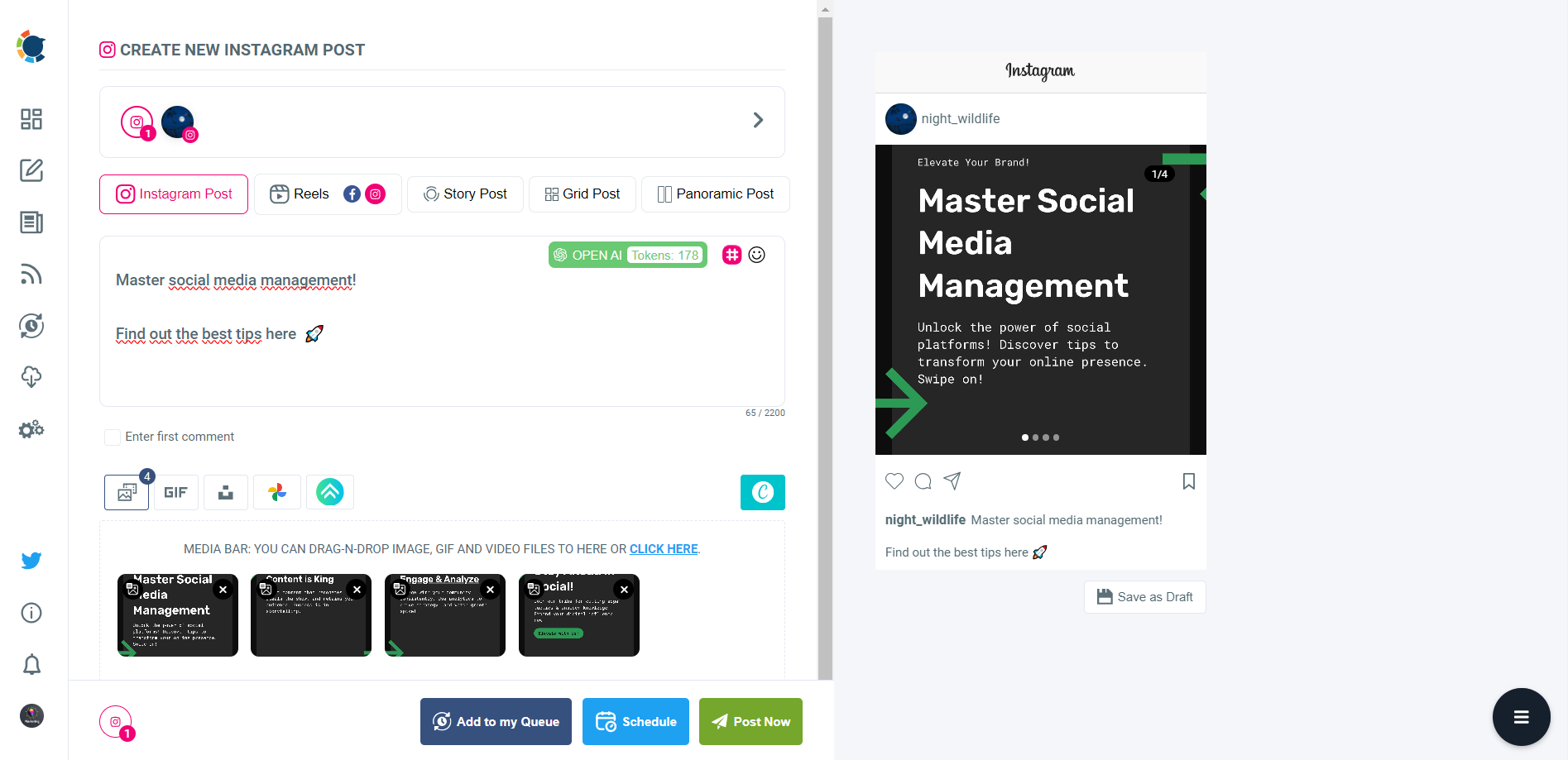Image resolution: width=1568 pixels, height=760 pixels.
Task: Open the dashboard grid icon in sidebar
Action: tap(31, 119)
